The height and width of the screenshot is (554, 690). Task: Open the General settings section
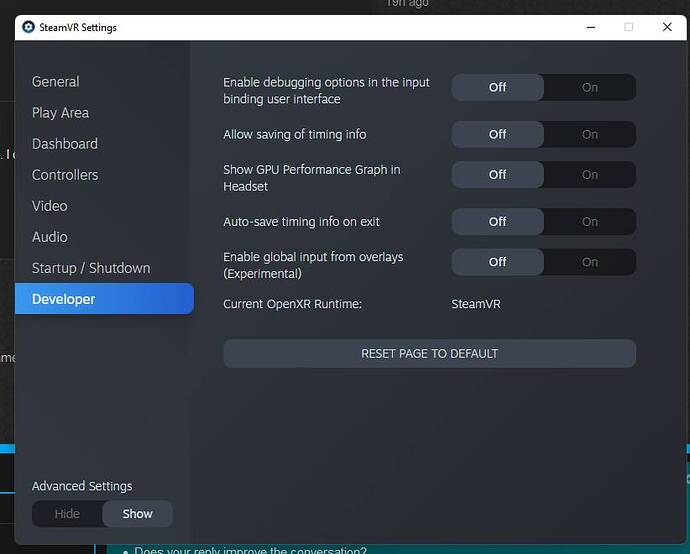coord(55,81)
